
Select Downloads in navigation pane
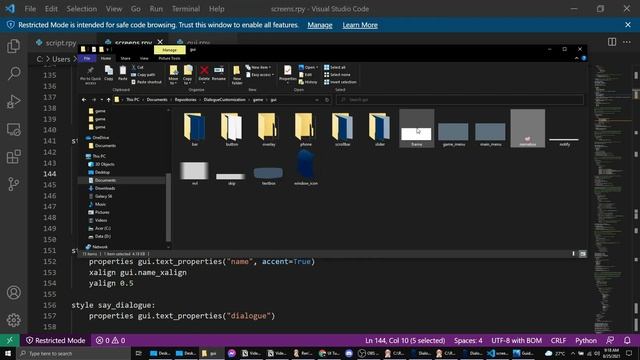105,188
